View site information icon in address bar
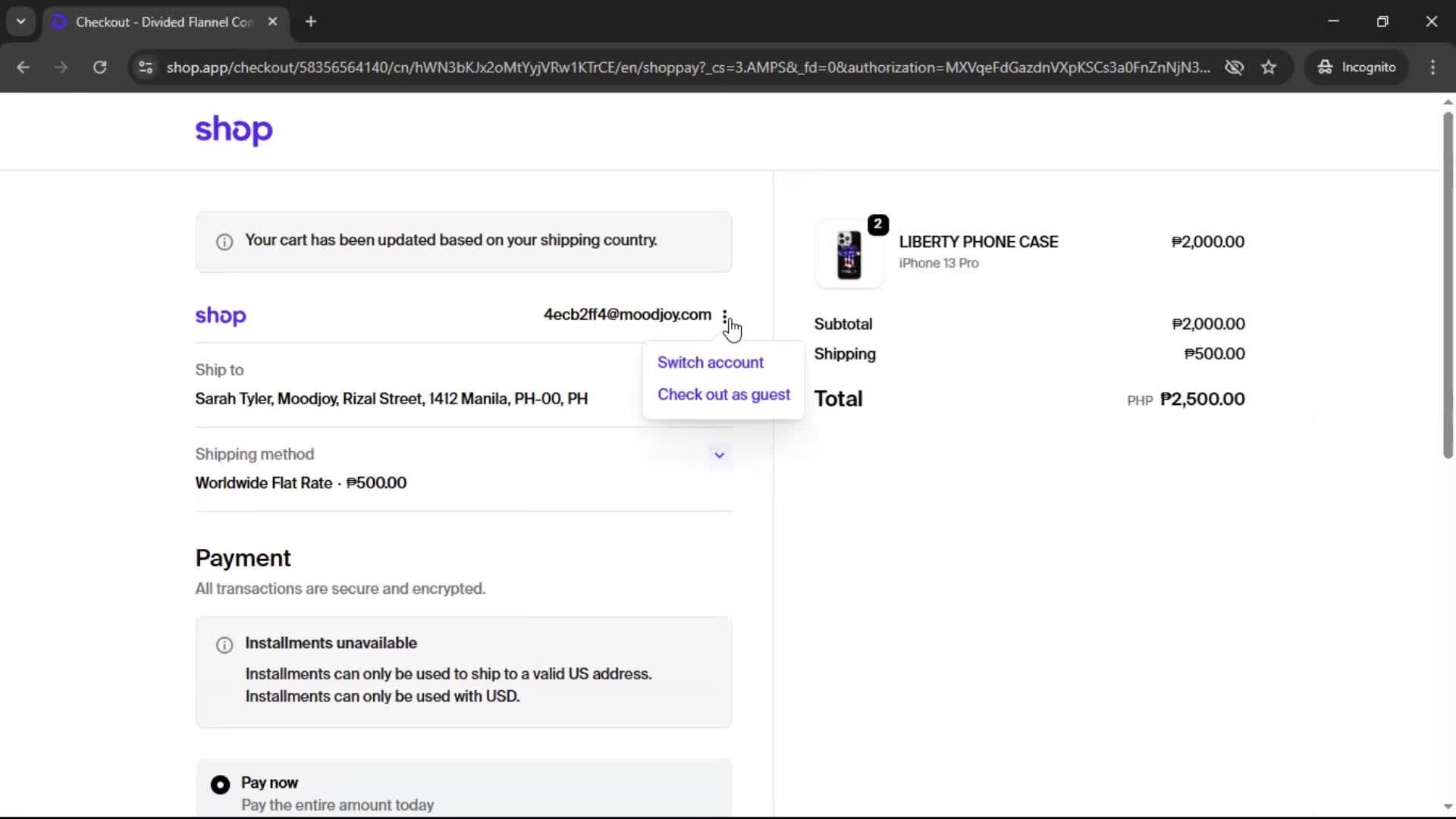 [146, 67]
